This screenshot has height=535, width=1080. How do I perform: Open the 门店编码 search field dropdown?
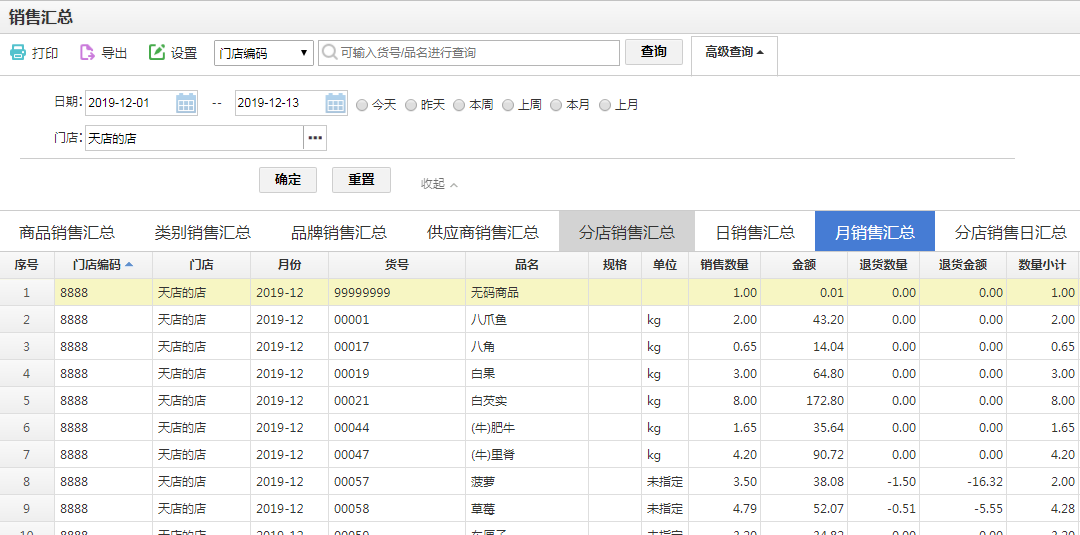(x=264, y=53)
